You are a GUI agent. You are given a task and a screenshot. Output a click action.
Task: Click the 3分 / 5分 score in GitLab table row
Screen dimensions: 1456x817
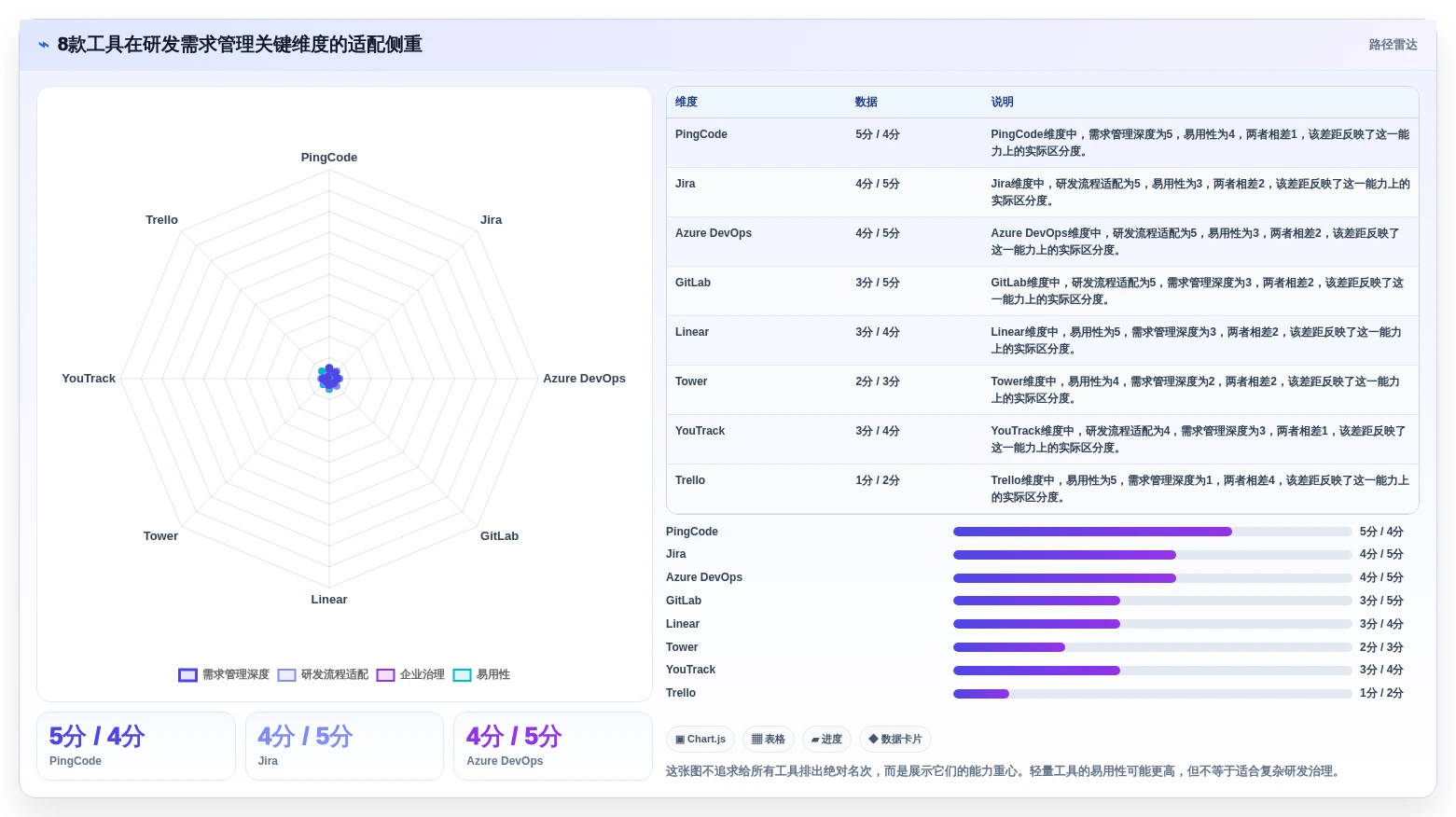[878, 283]
